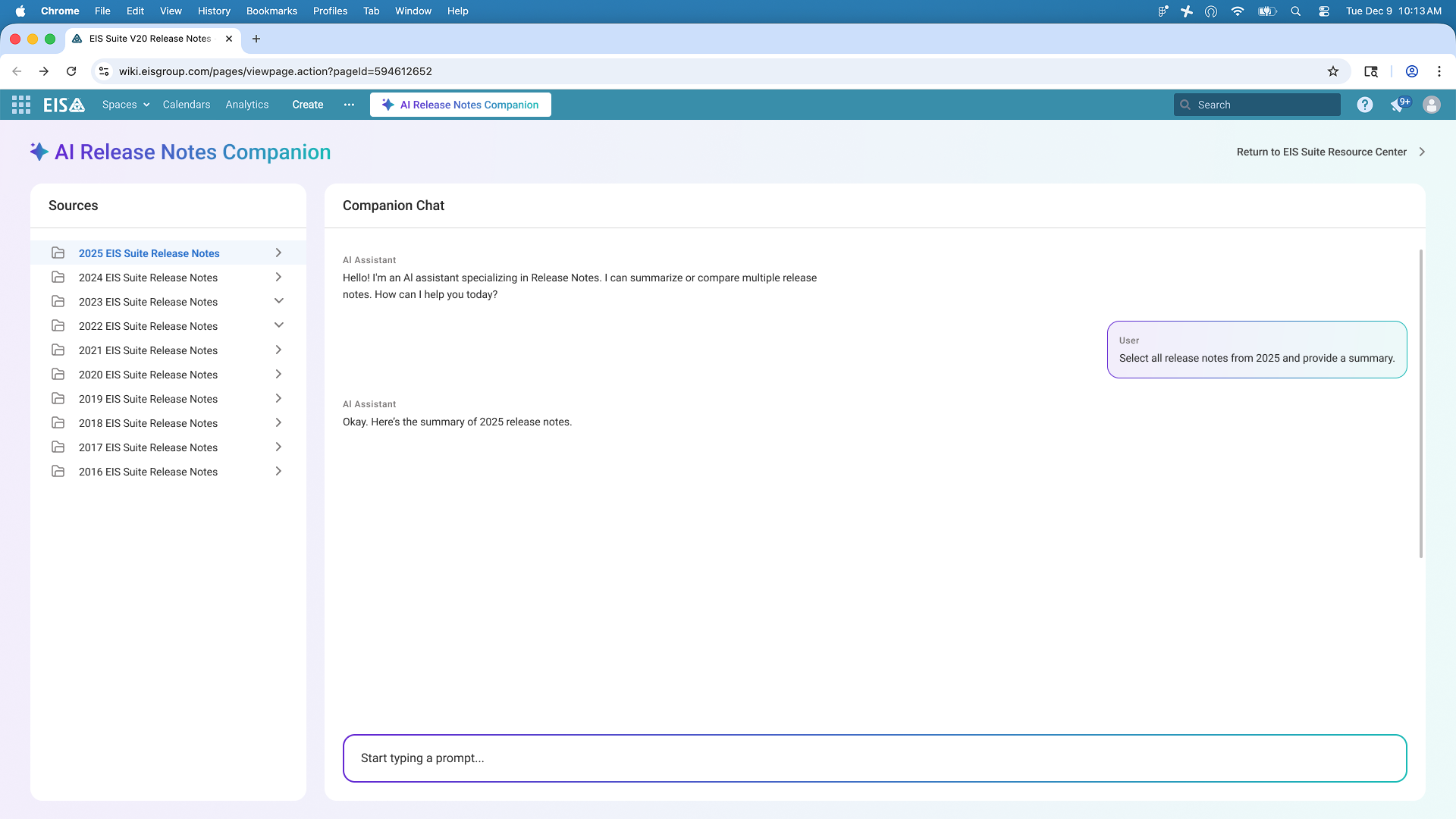Open notifications icon with 9+ badge

1398,105
